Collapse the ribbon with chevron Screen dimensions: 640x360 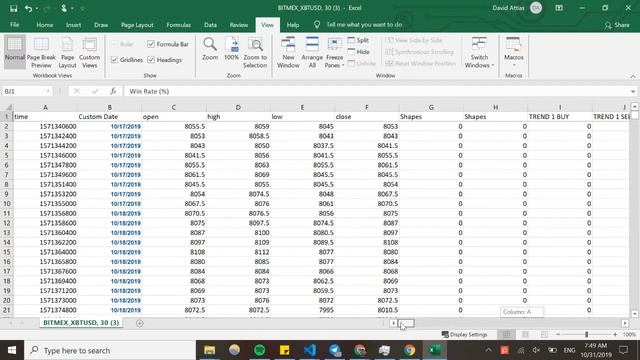(x=633, y=76)
